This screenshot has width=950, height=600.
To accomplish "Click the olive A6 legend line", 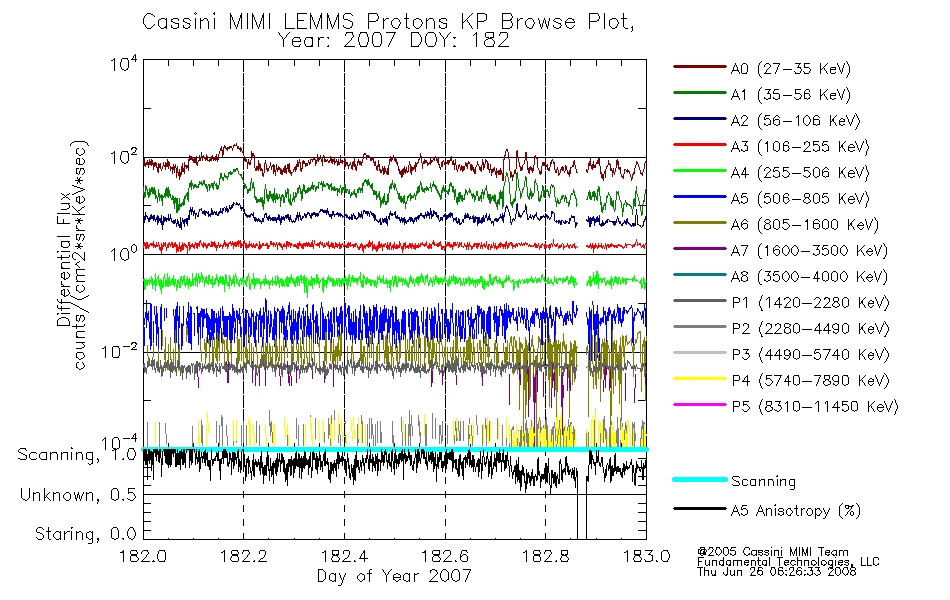I will tap(700, 223).
